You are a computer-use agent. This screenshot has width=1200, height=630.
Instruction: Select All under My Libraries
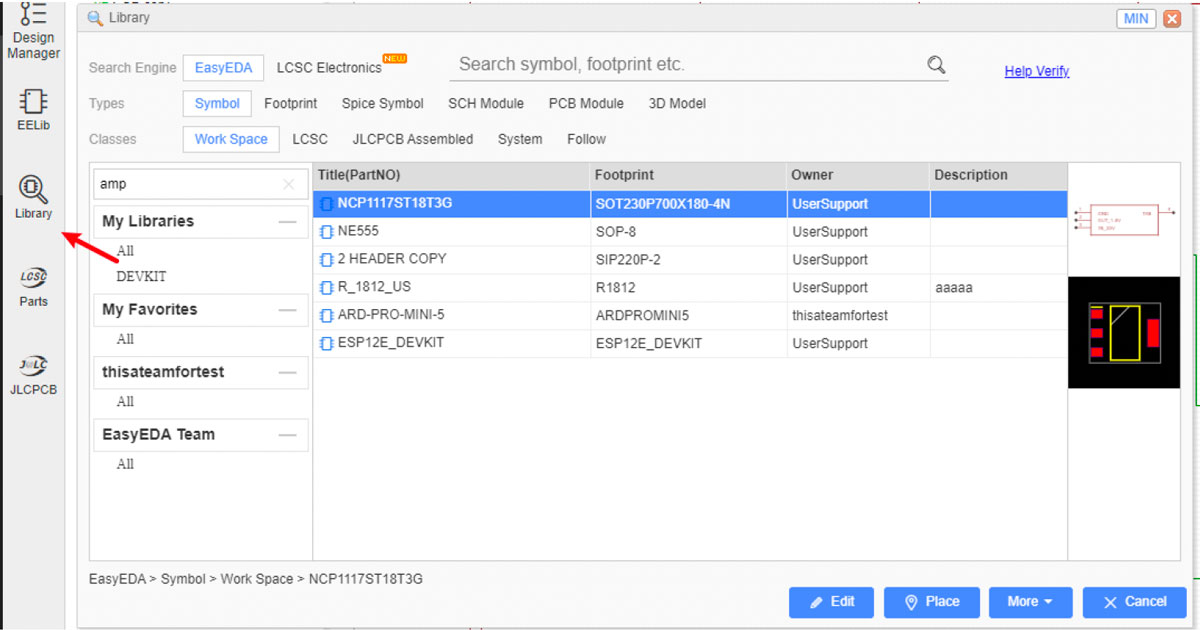coord(125,251)
